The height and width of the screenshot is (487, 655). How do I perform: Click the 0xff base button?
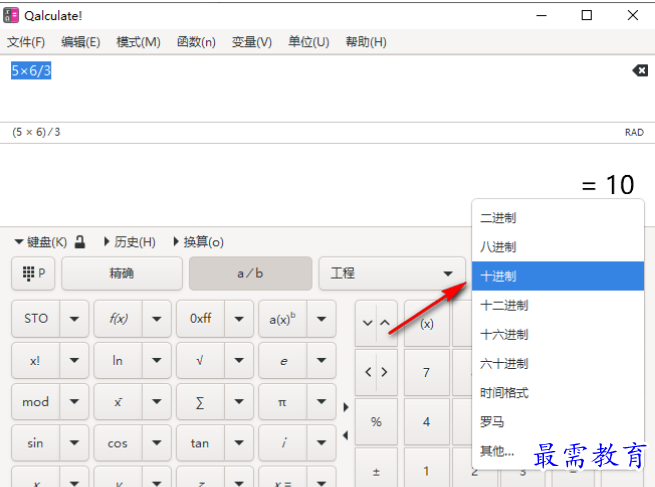click(x=201, y=319)
